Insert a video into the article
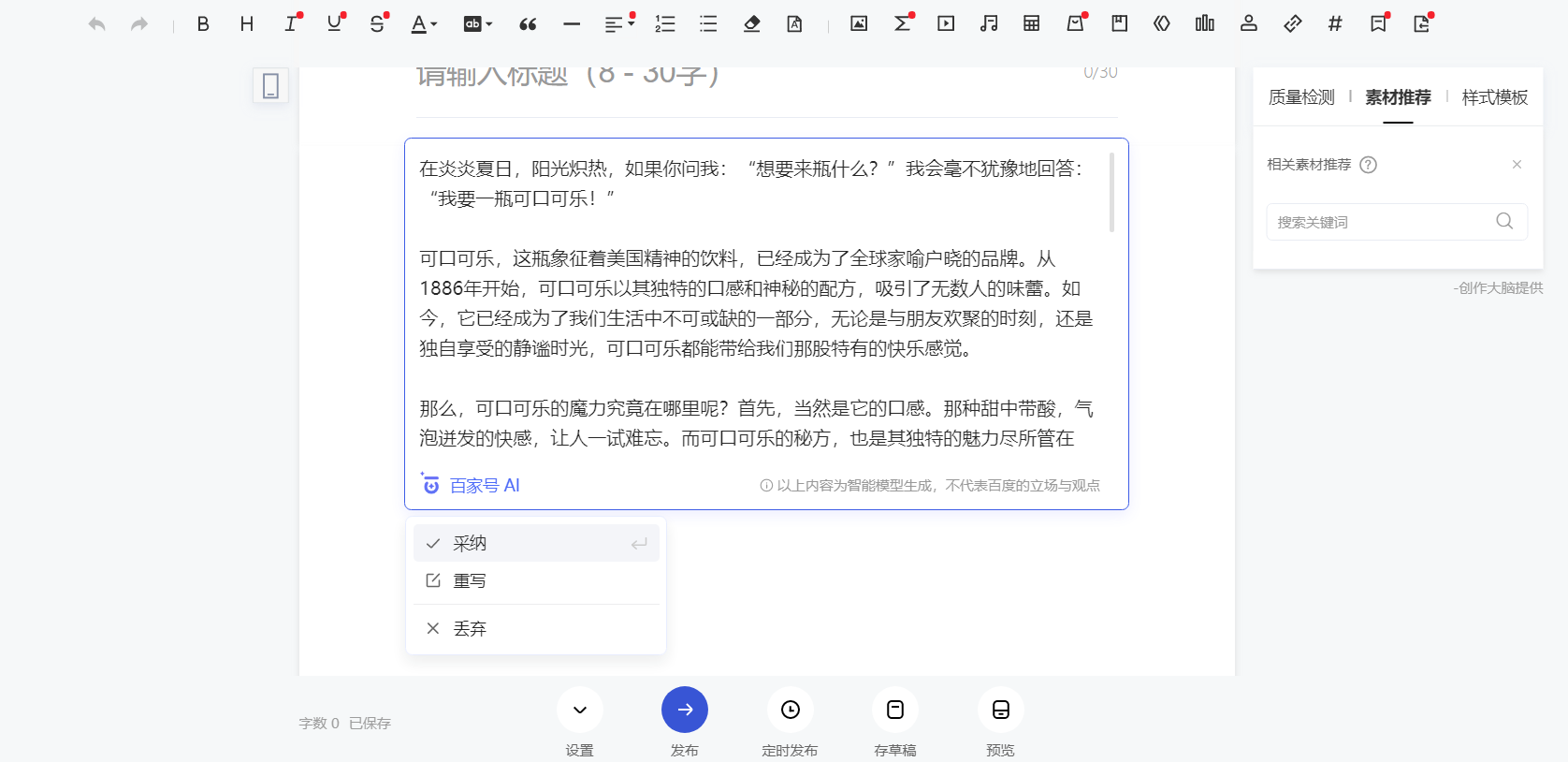This screenshot has height=762, width=1568. tap(946, 24)
